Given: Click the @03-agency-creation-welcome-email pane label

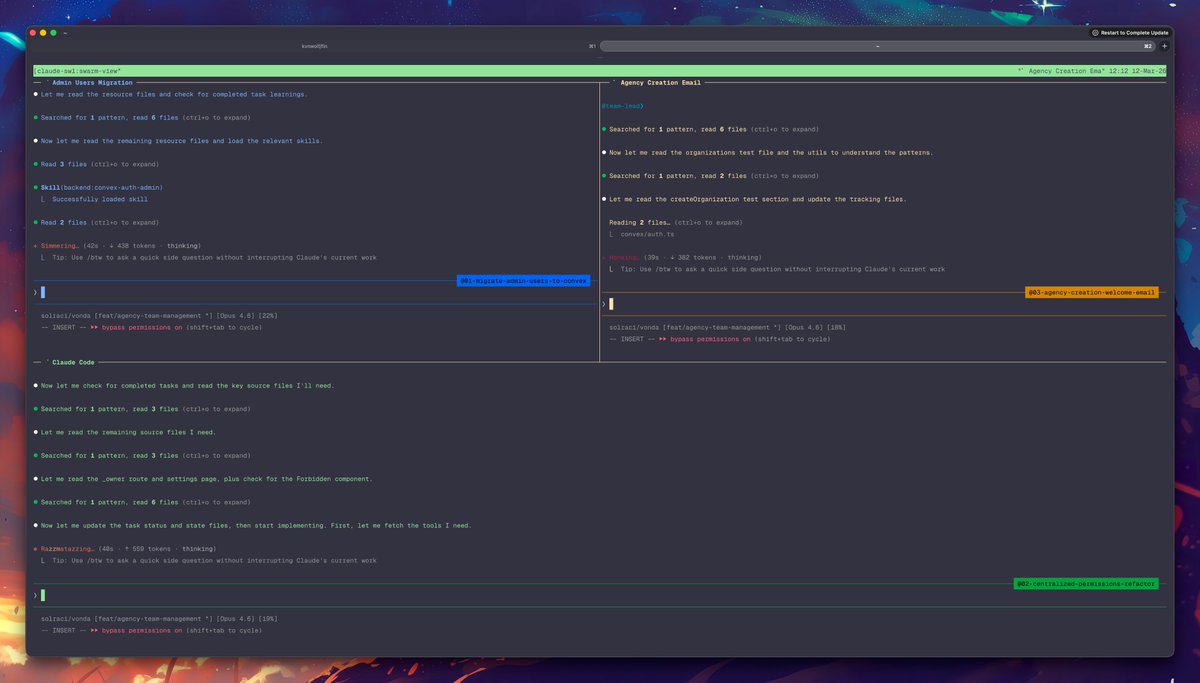Looking at the screenshot, I should pyautogui.click(x=1092, y=293).
